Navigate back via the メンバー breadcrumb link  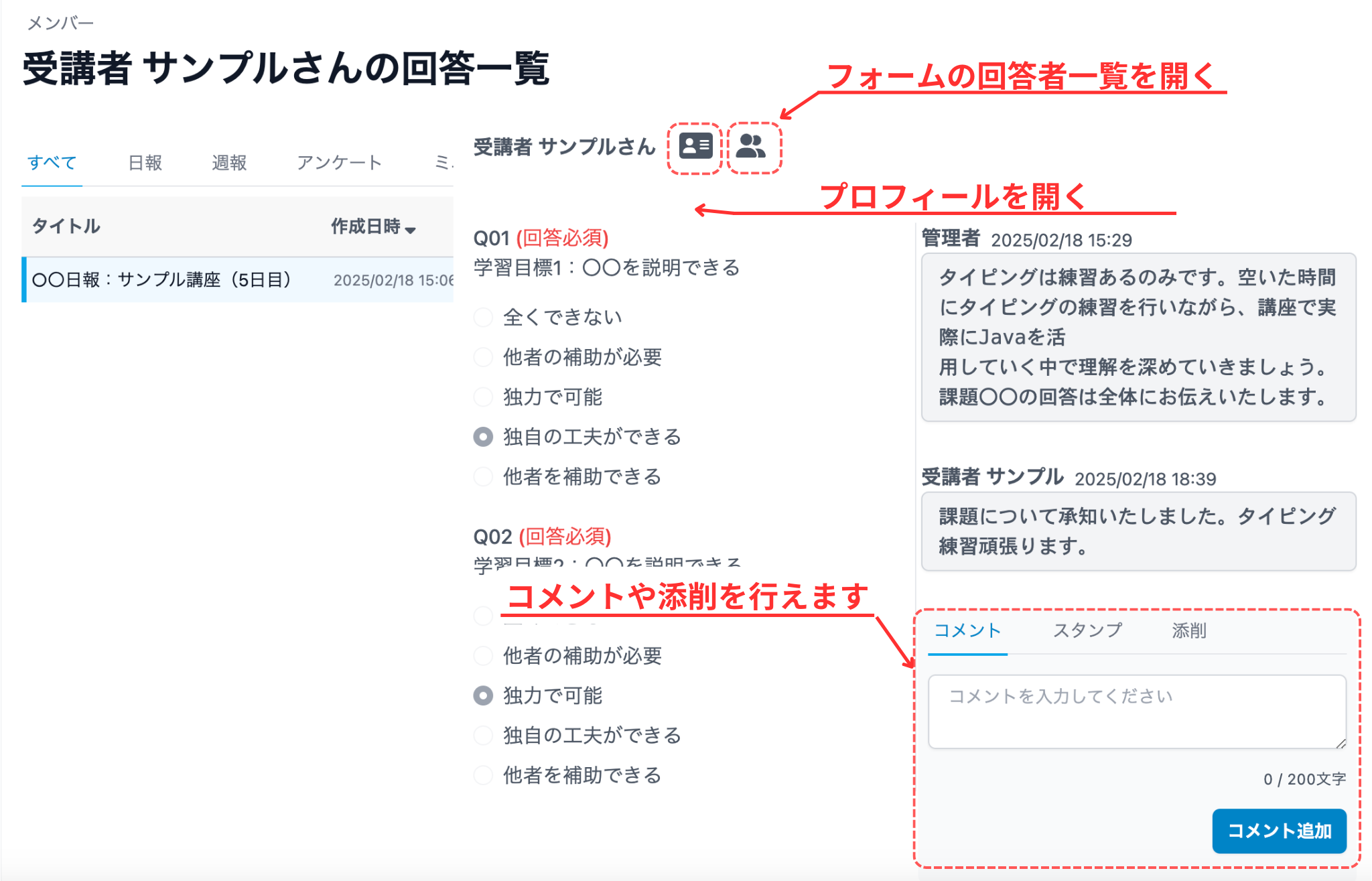tap(61, 22)
